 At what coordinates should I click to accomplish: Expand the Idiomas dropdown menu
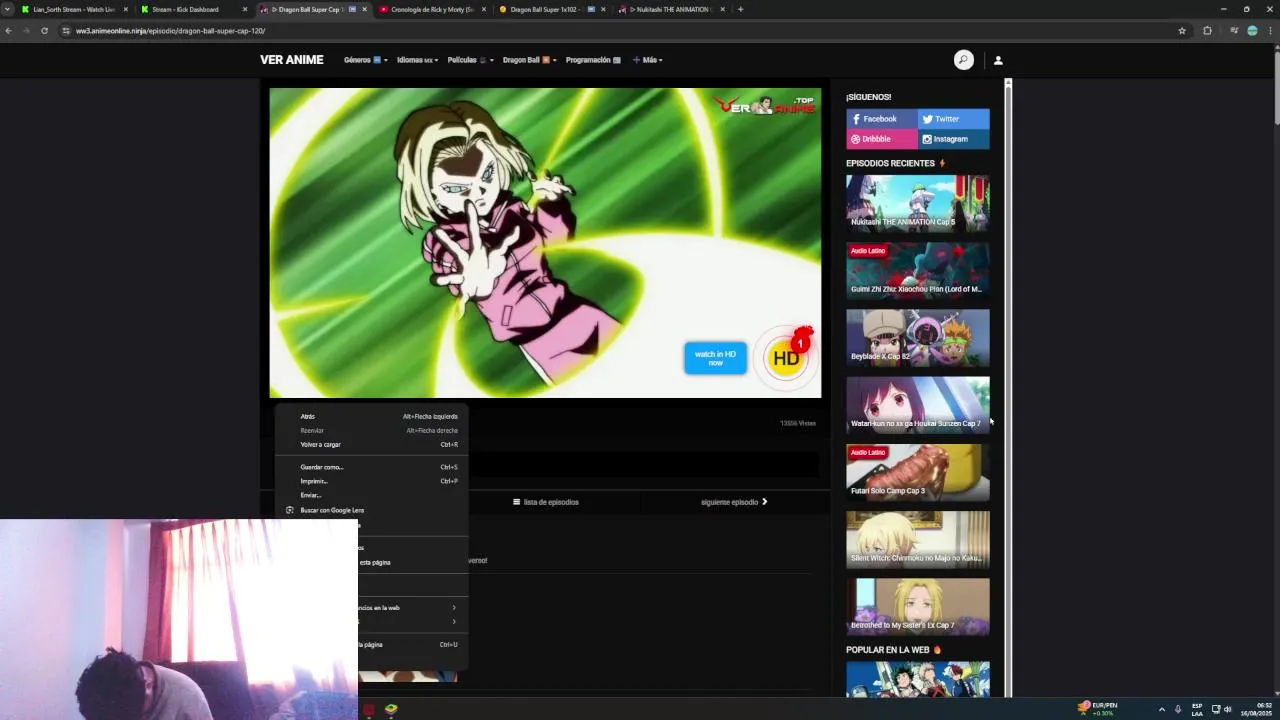coord(417,60)
